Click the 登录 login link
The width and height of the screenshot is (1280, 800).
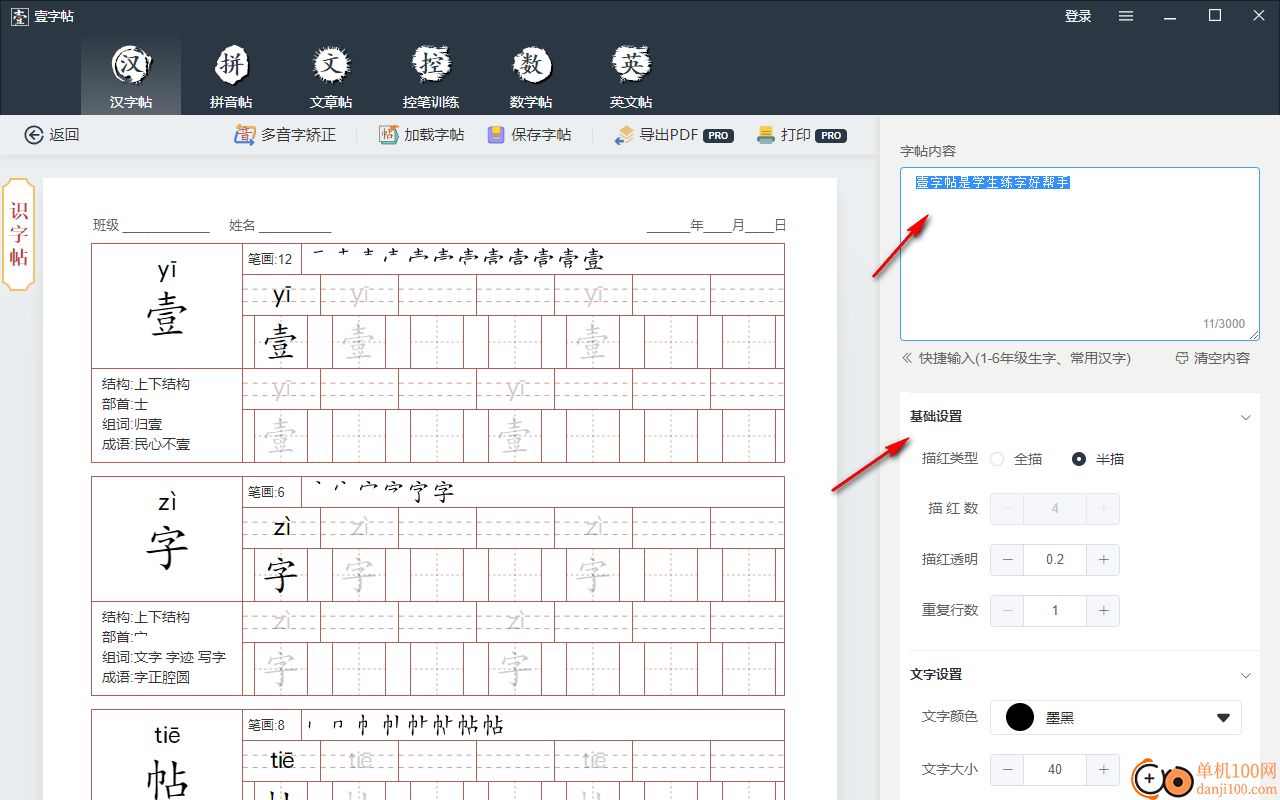1078,16
